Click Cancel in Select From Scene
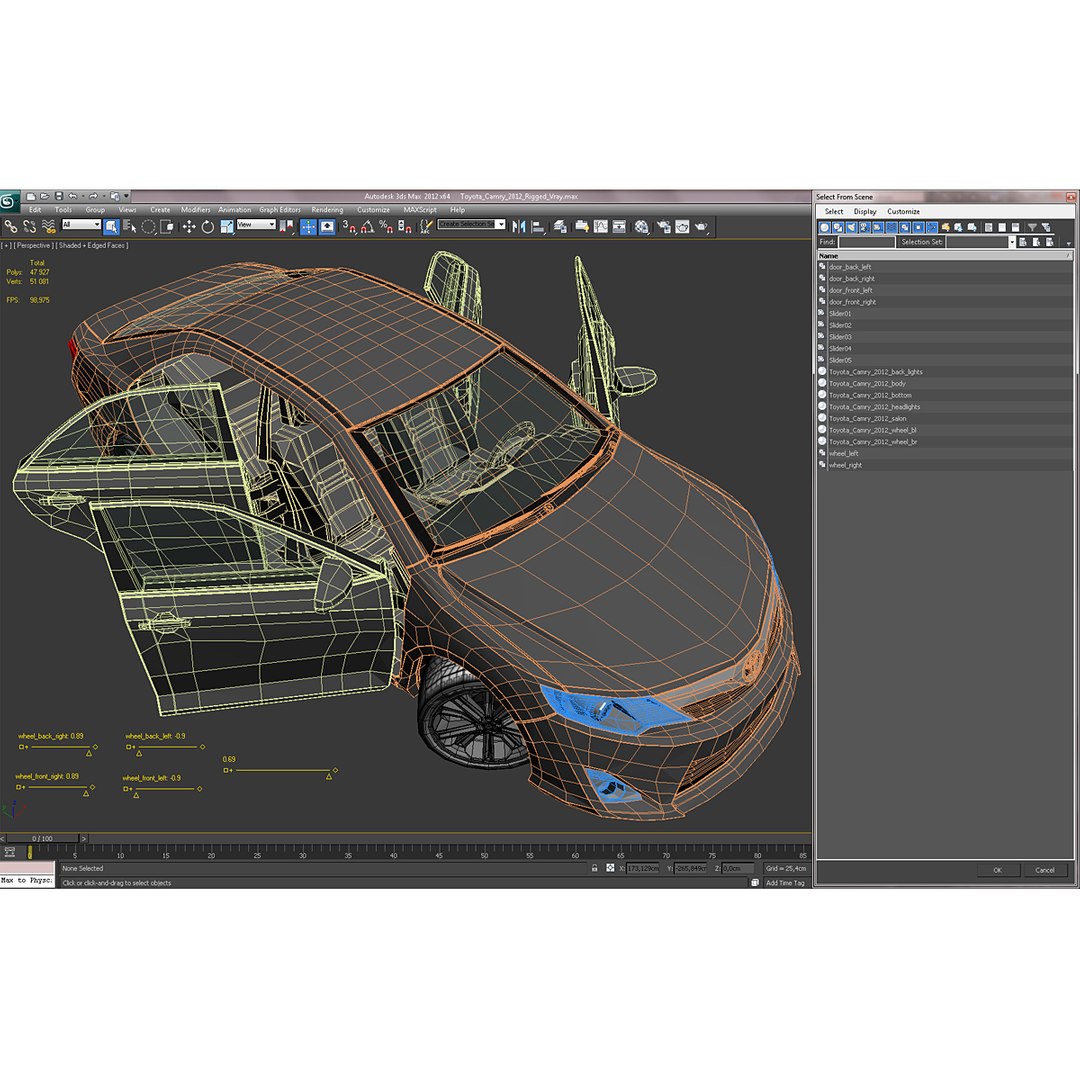Image resolution: width=1080 pixels, height=1080 pixels. [1045, 870]
